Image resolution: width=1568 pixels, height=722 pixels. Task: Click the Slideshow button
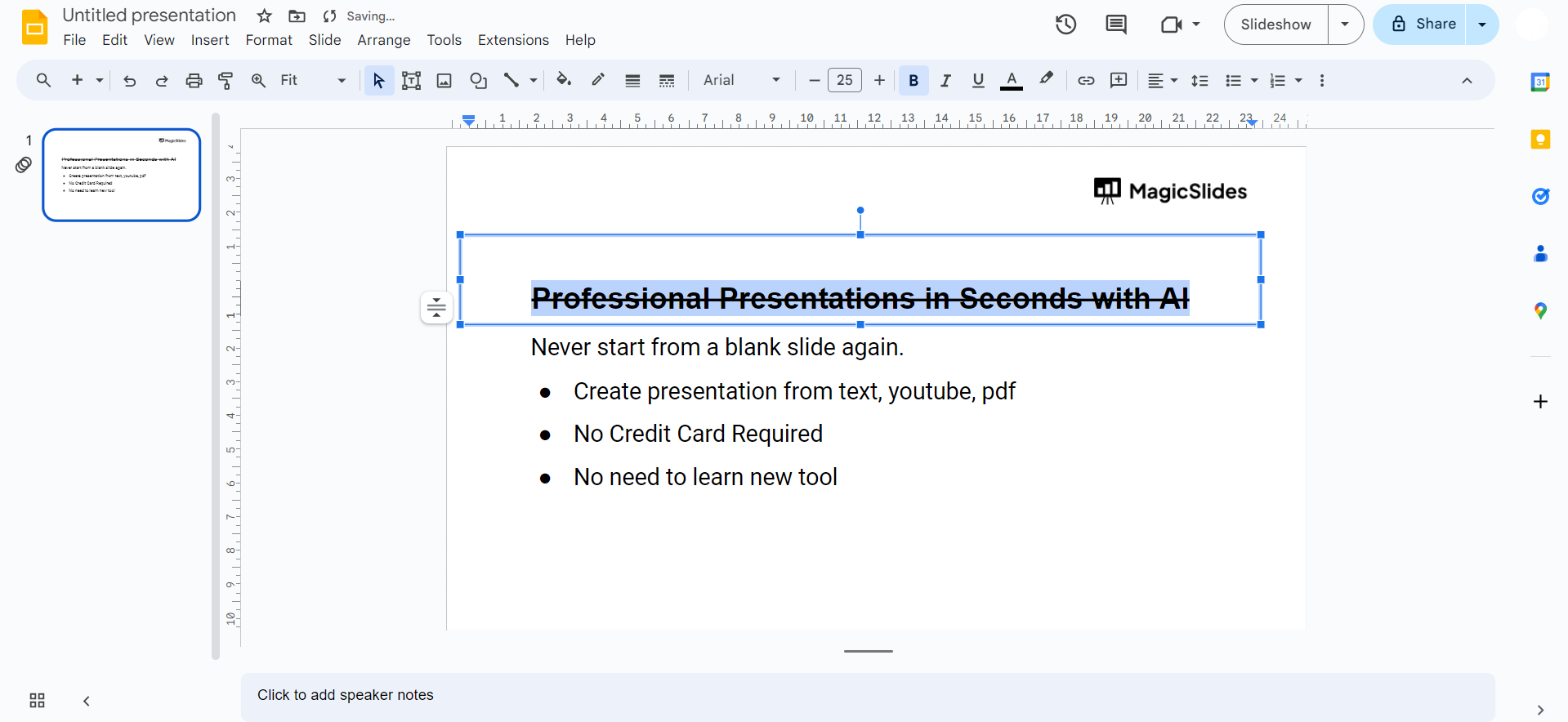(1275, 25)
